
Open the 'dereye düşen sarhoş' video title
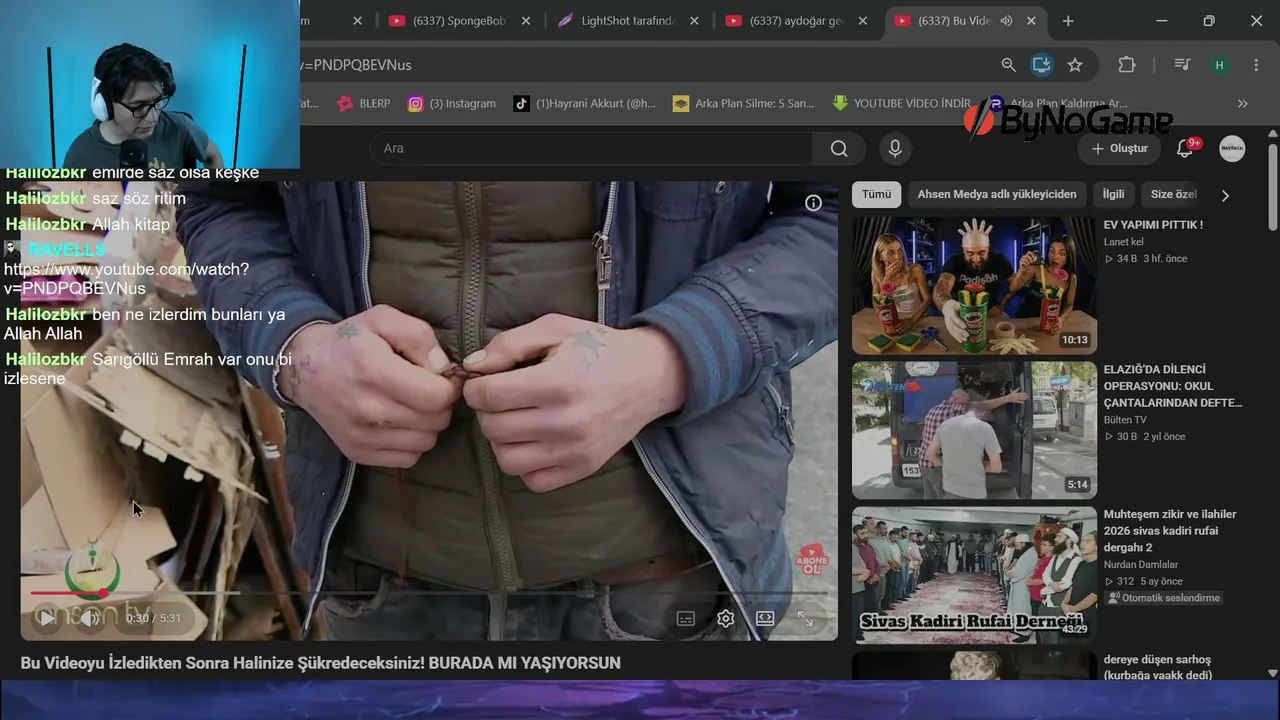point(1157,668)
